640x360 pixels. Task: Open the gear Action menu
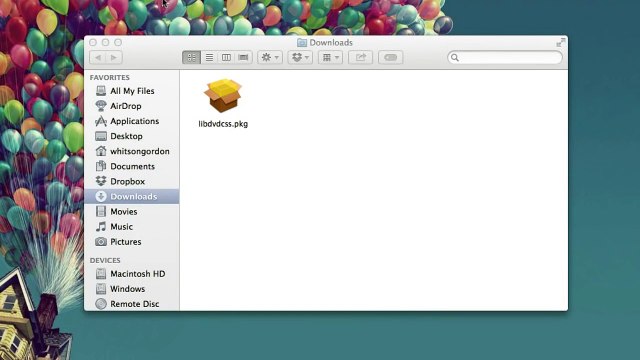pyautogui.click(x=270, y=58)
